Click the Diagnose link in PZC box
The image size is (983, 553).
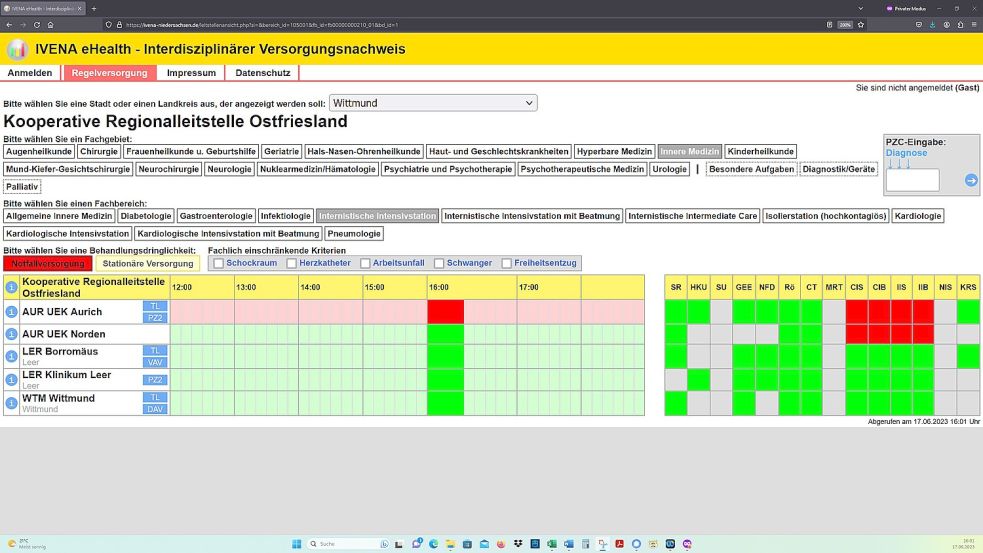906,153
